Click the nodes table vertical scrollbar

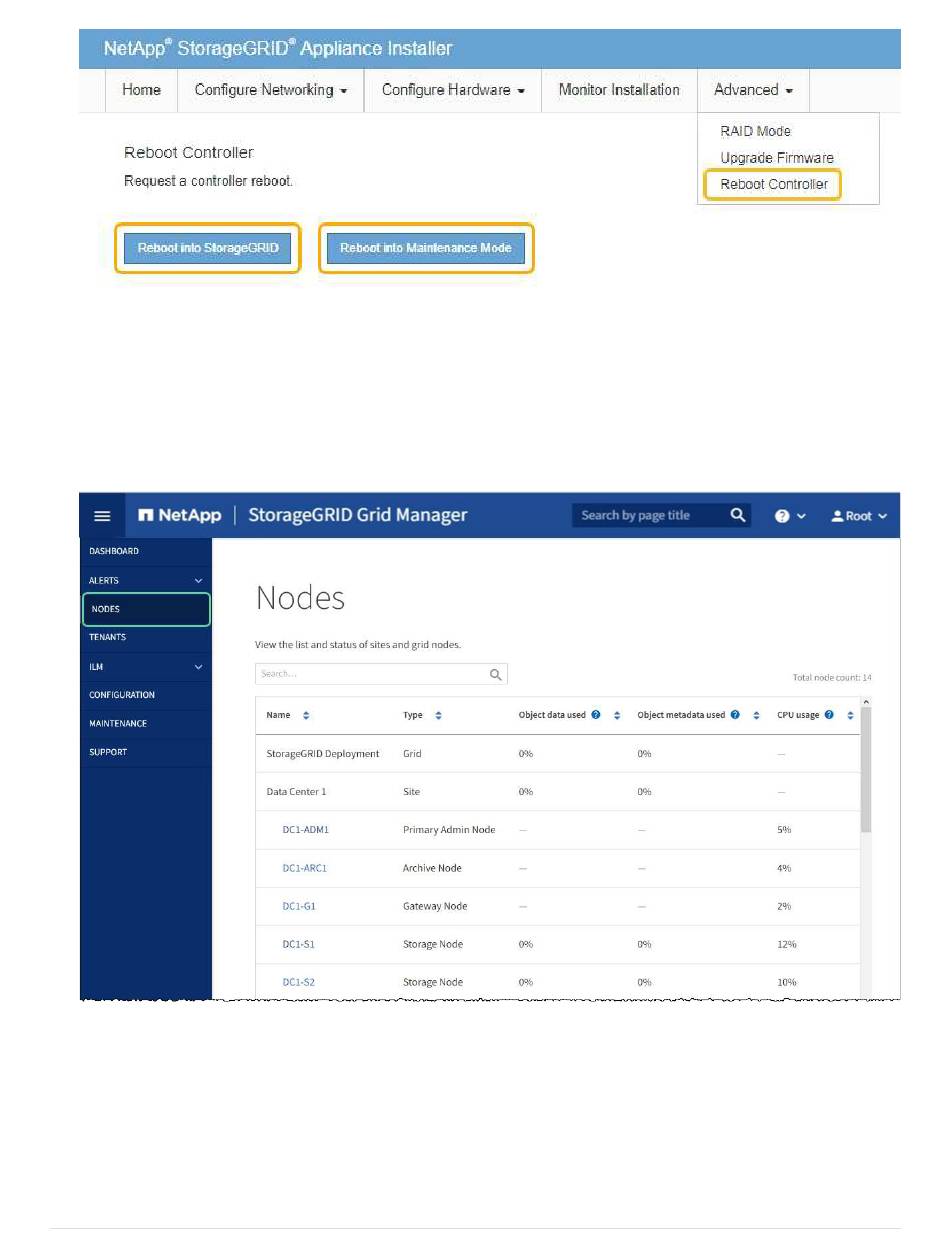866,770
